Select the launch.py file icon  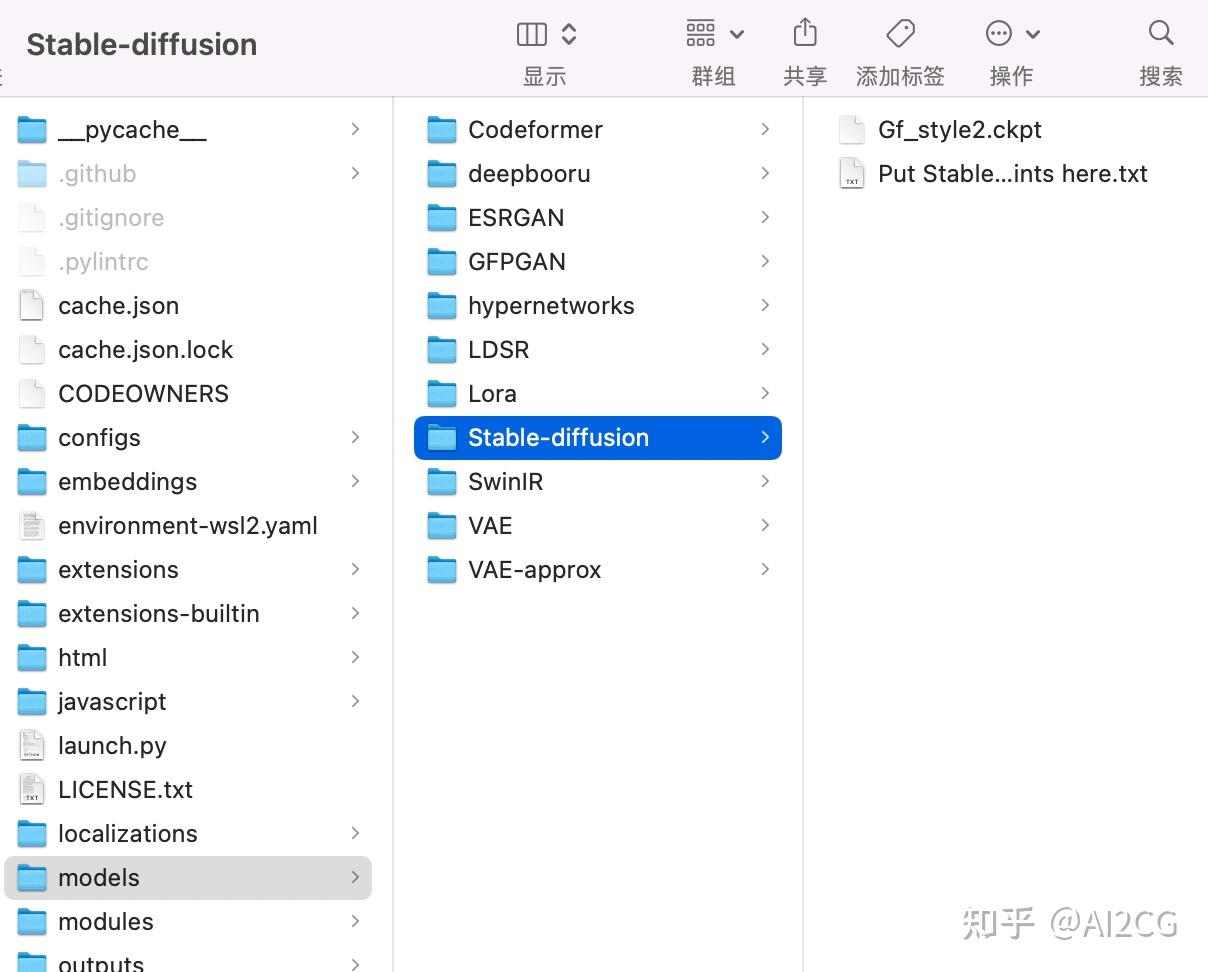pos(32,746)
